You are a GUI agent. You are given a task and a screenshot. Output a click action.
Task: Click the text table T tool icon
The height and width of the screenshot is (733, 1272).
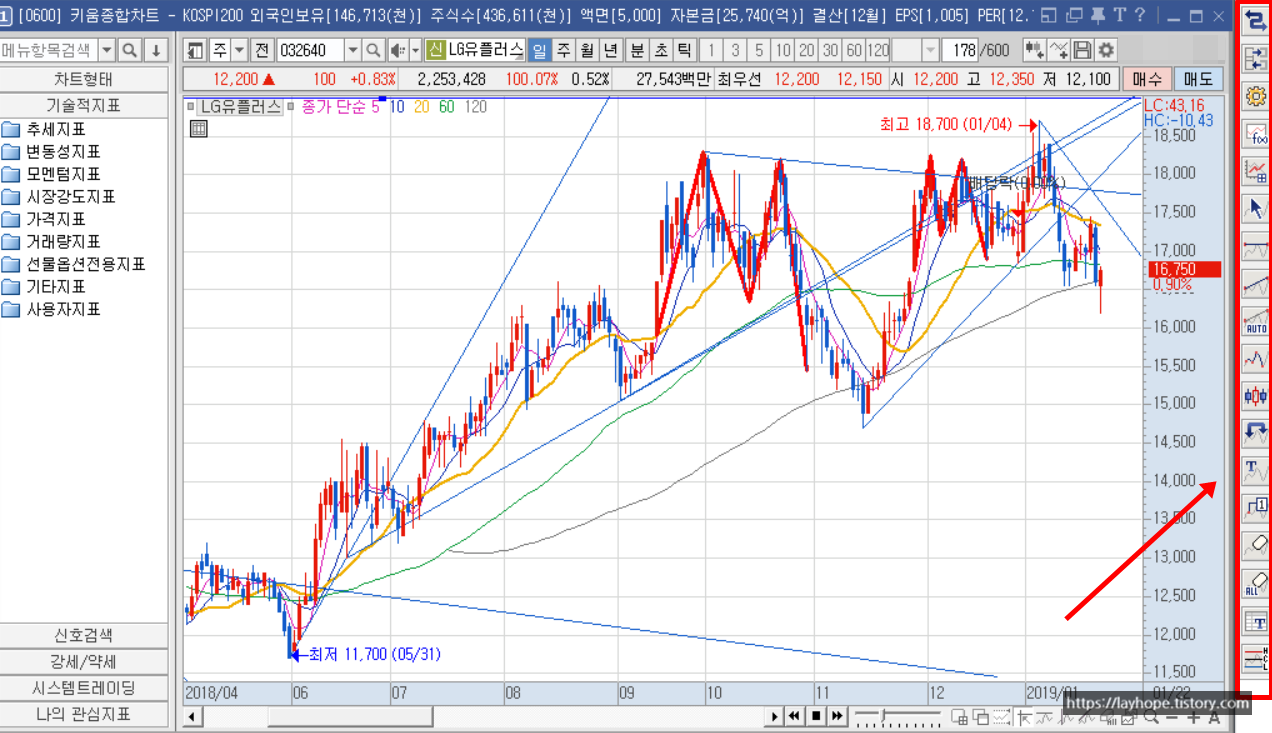coord(1255,621)
